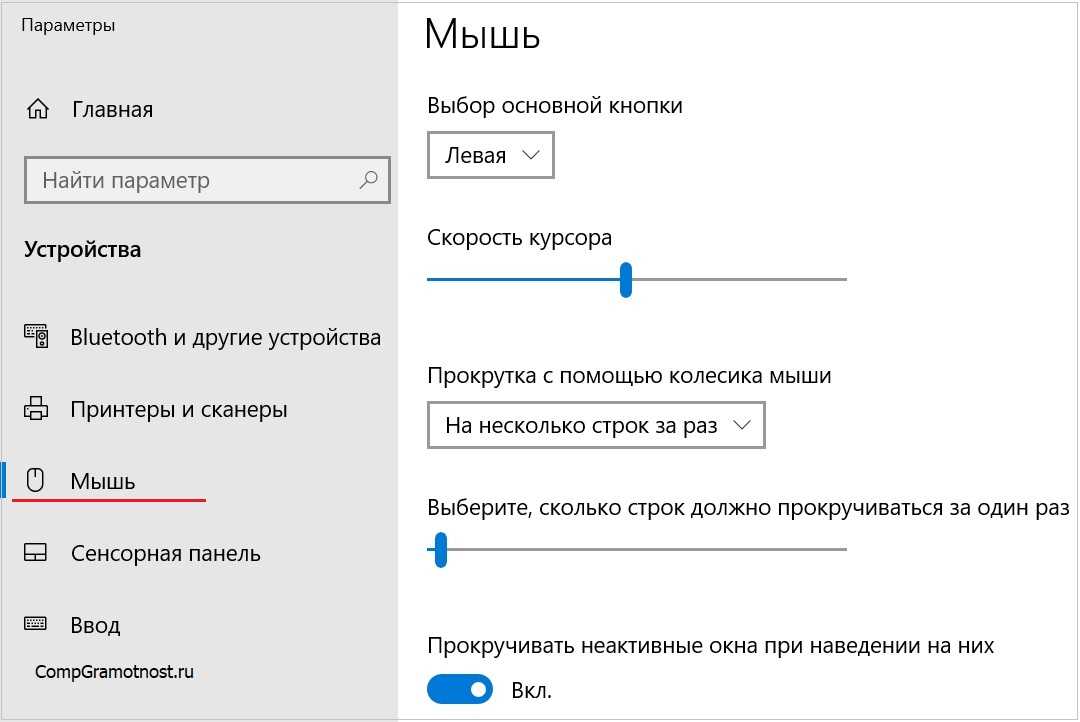Go to Главная settings home
Viewport: 1080px width, 722px height.
pyautogui.click(x=112, y=109)
